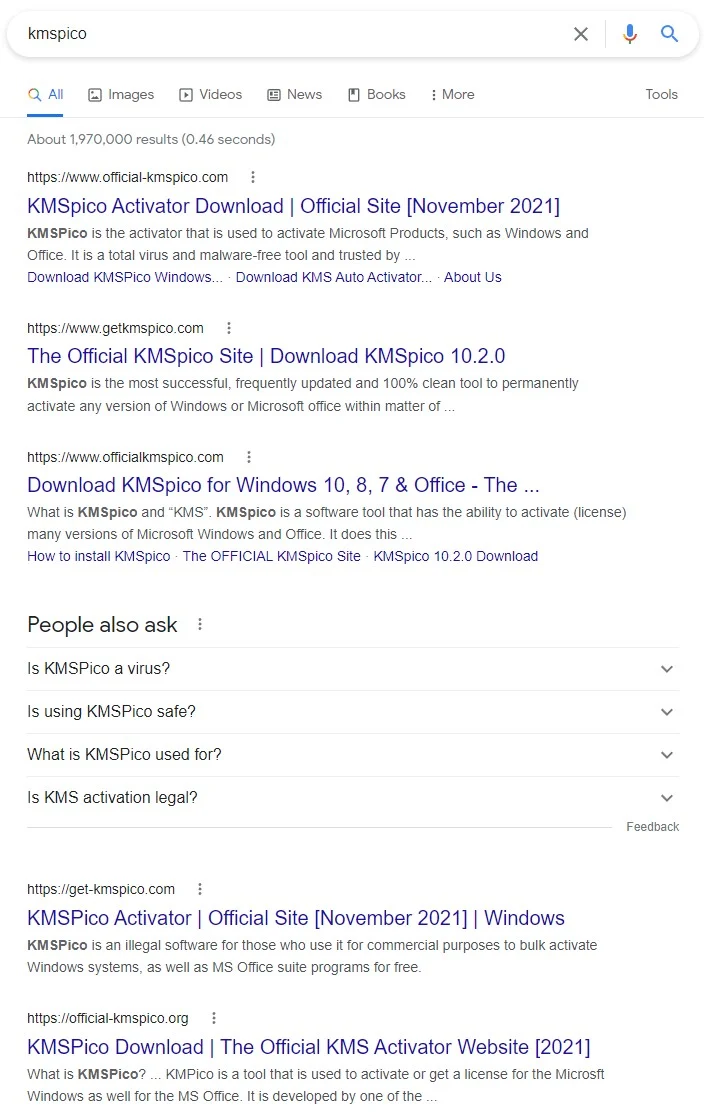
Task: Follow the "KMSpico 10.2.0 Download" sitelink
Action: click(x=456, y=557)
